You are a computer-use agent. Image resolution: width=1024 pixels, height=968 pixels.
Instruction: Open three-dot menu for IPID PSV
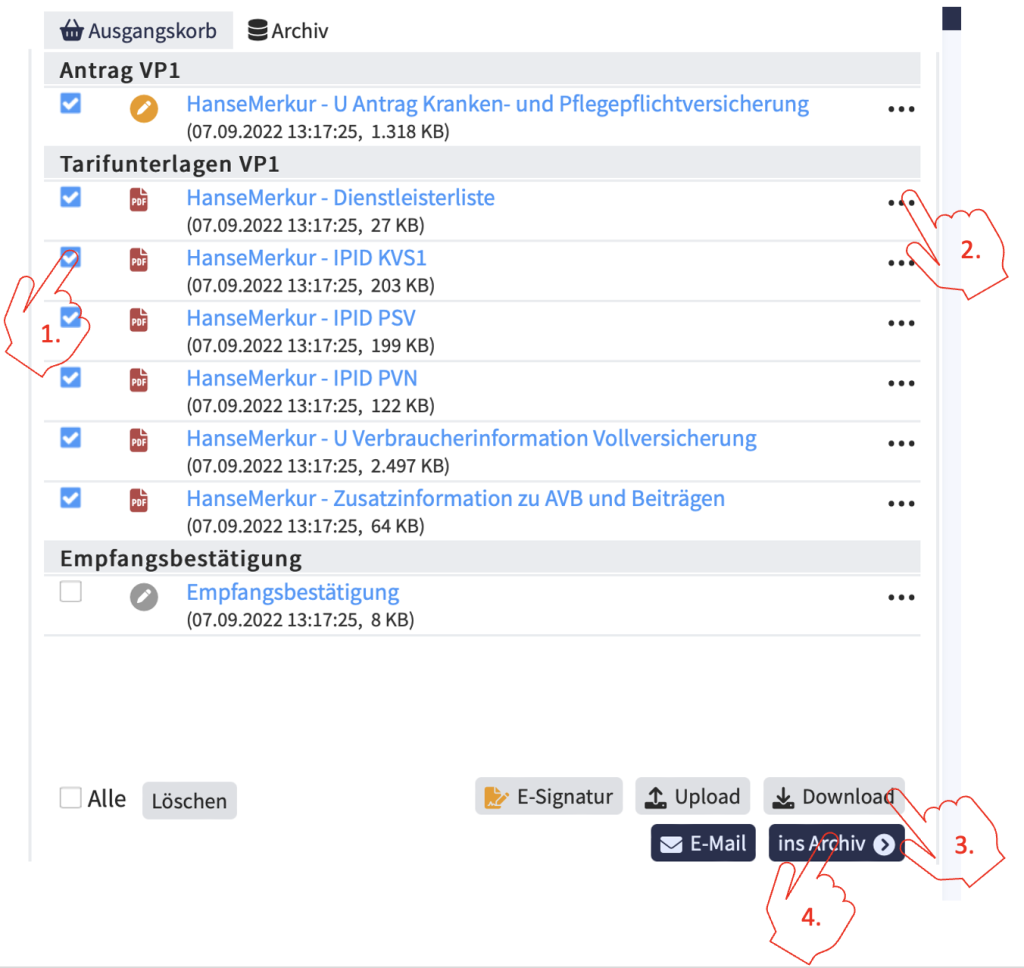901,323
